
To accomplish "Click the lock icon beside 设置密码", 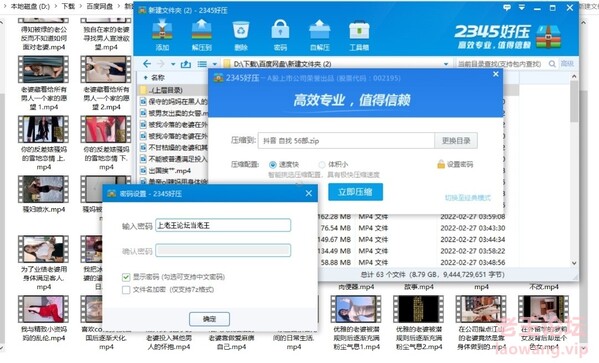I will click(x=441, y=164).
